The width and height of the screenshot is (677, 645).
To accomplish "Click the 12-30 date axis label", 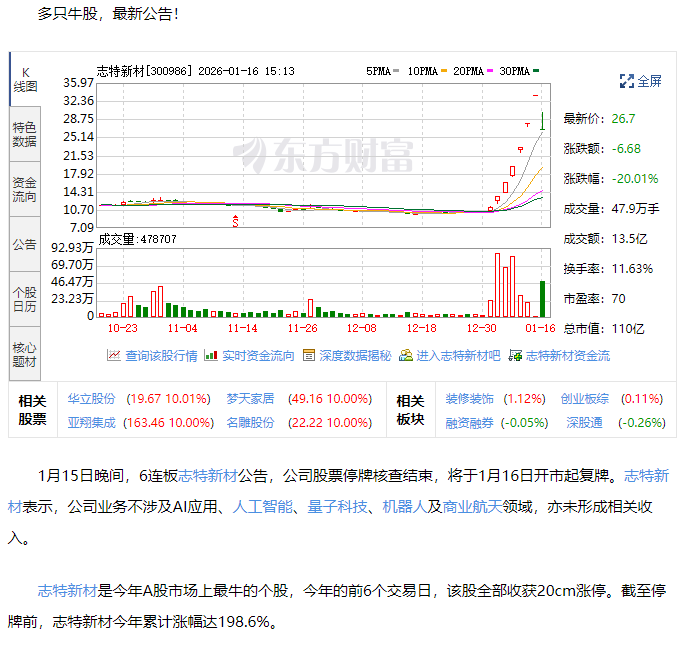I will (481, 329).
